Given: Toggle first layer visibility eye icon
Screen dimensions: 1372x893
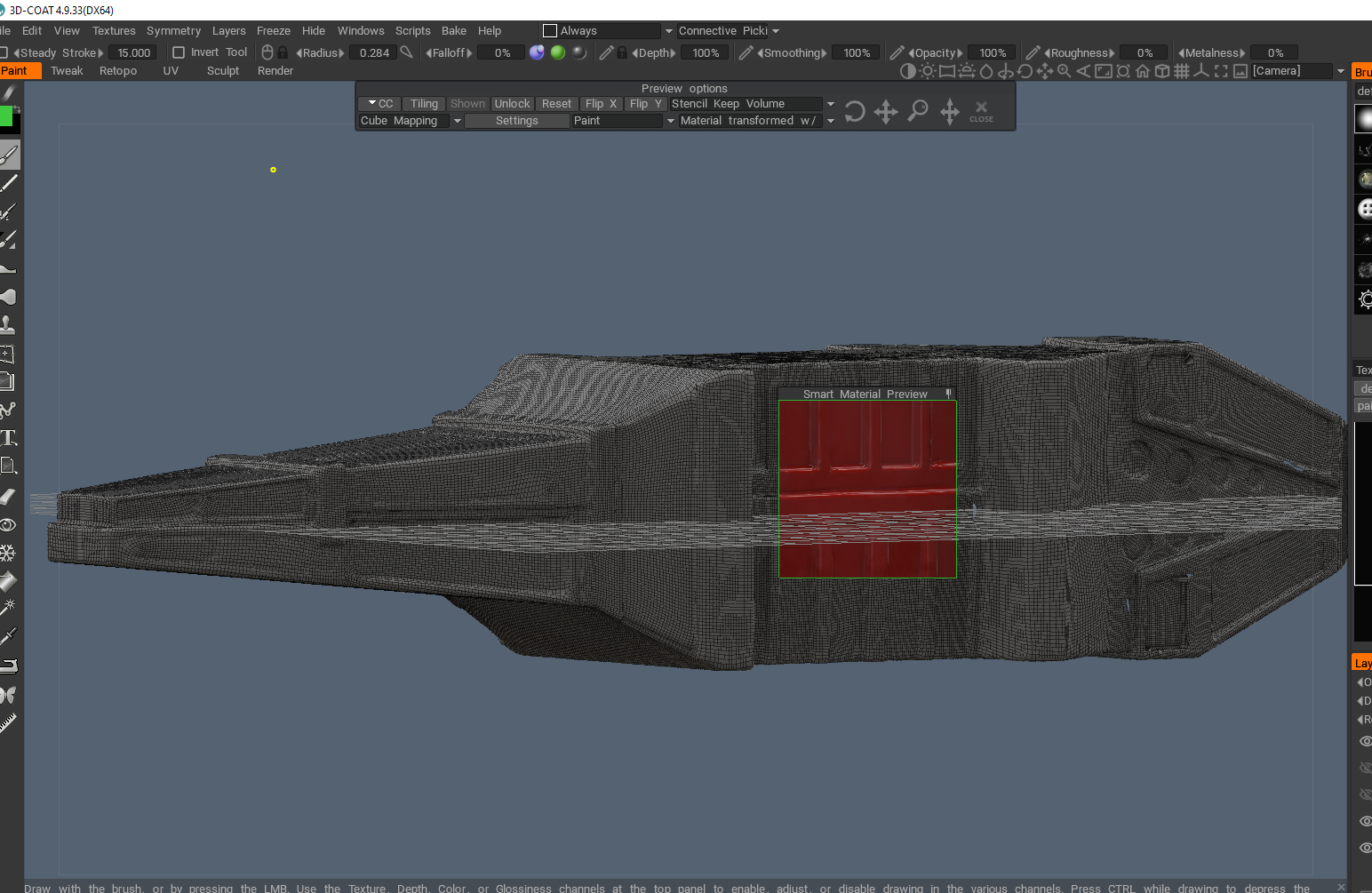Looking at the screenshot, I should tap(1366, 741).
